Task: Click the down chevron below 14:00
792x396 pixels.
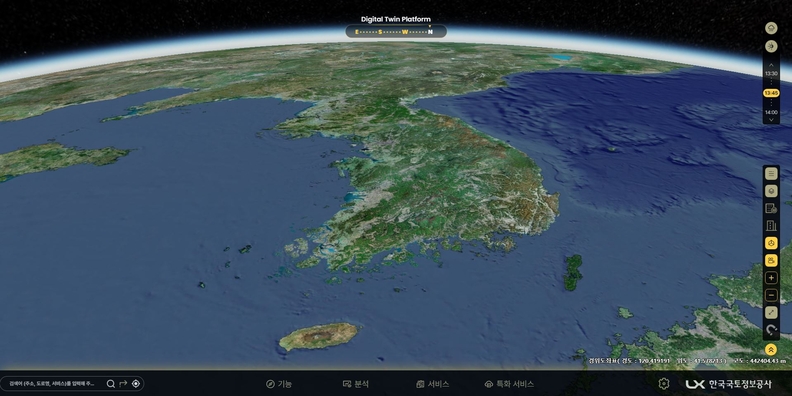Action: coord(771,120)
